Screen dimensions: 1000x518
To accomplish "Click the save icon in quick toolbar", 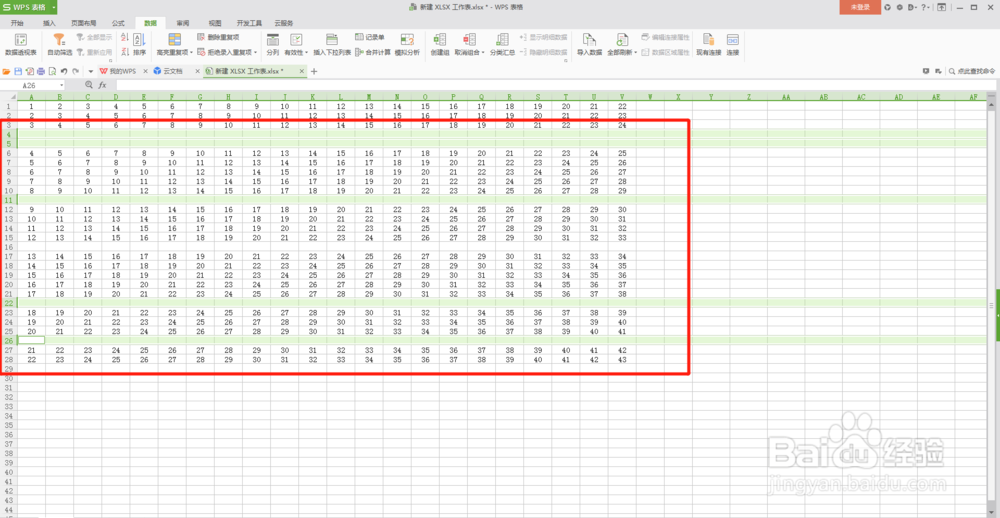I will pos(18,71).
